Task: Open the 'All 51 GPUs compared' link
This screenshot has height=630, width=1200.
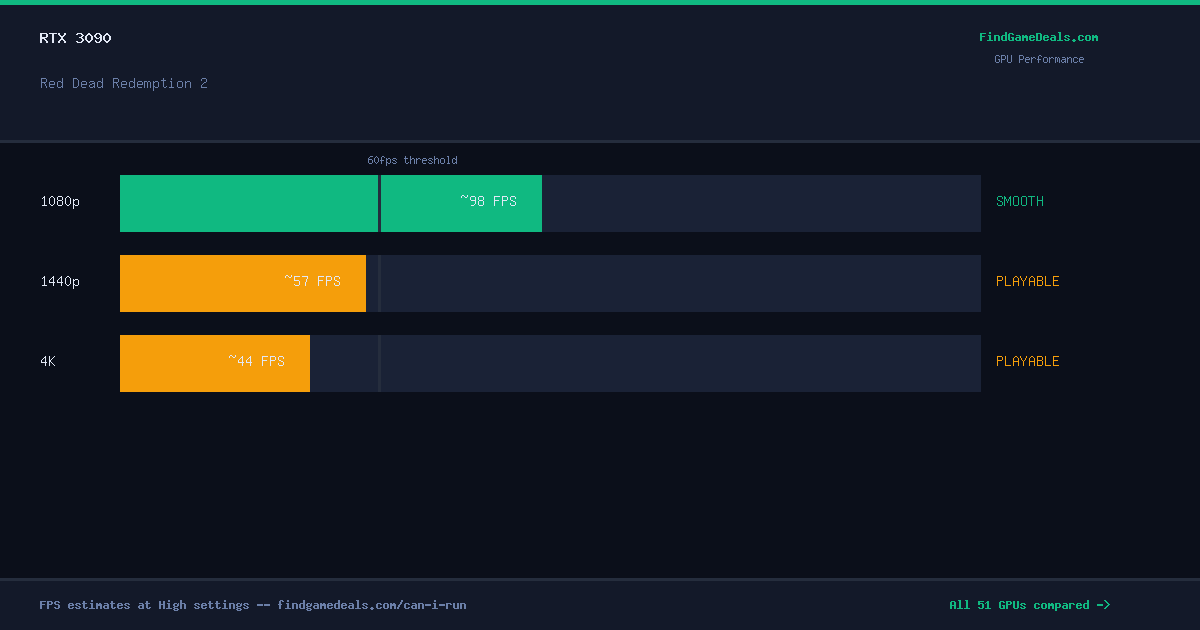Action: point(1029,605)
